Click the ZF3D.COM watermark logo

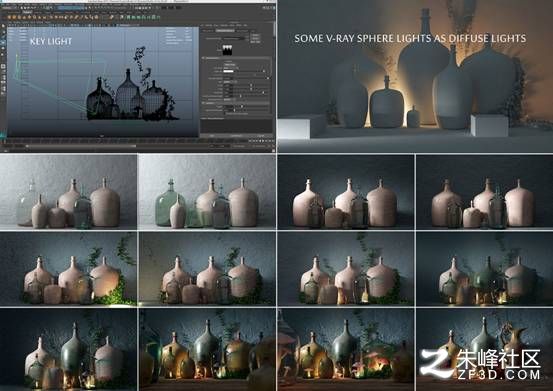[481, 365]
